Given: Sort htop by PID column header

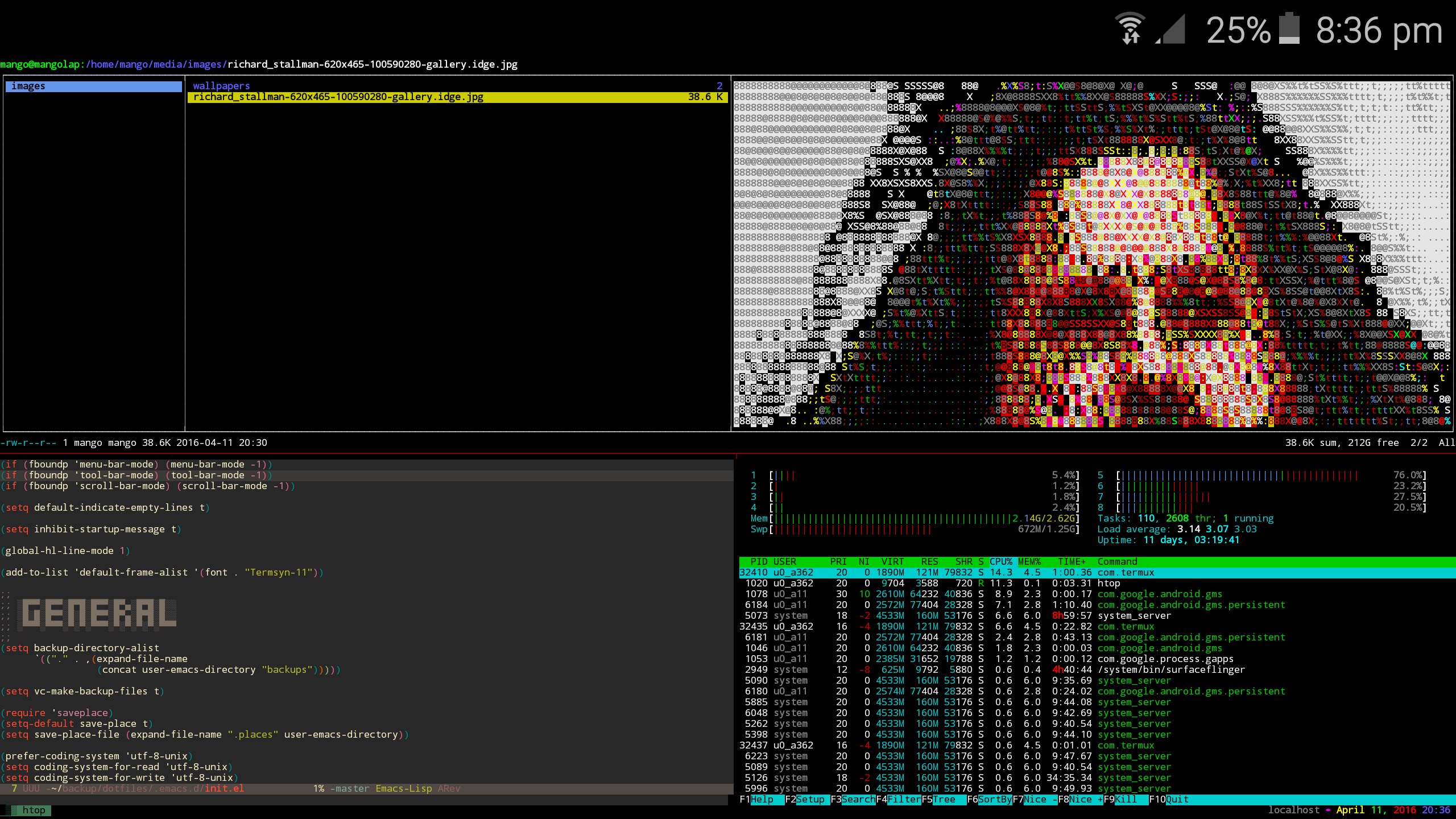Looking at the screenshot, I should pyautogui.click(x=759, y=561).
